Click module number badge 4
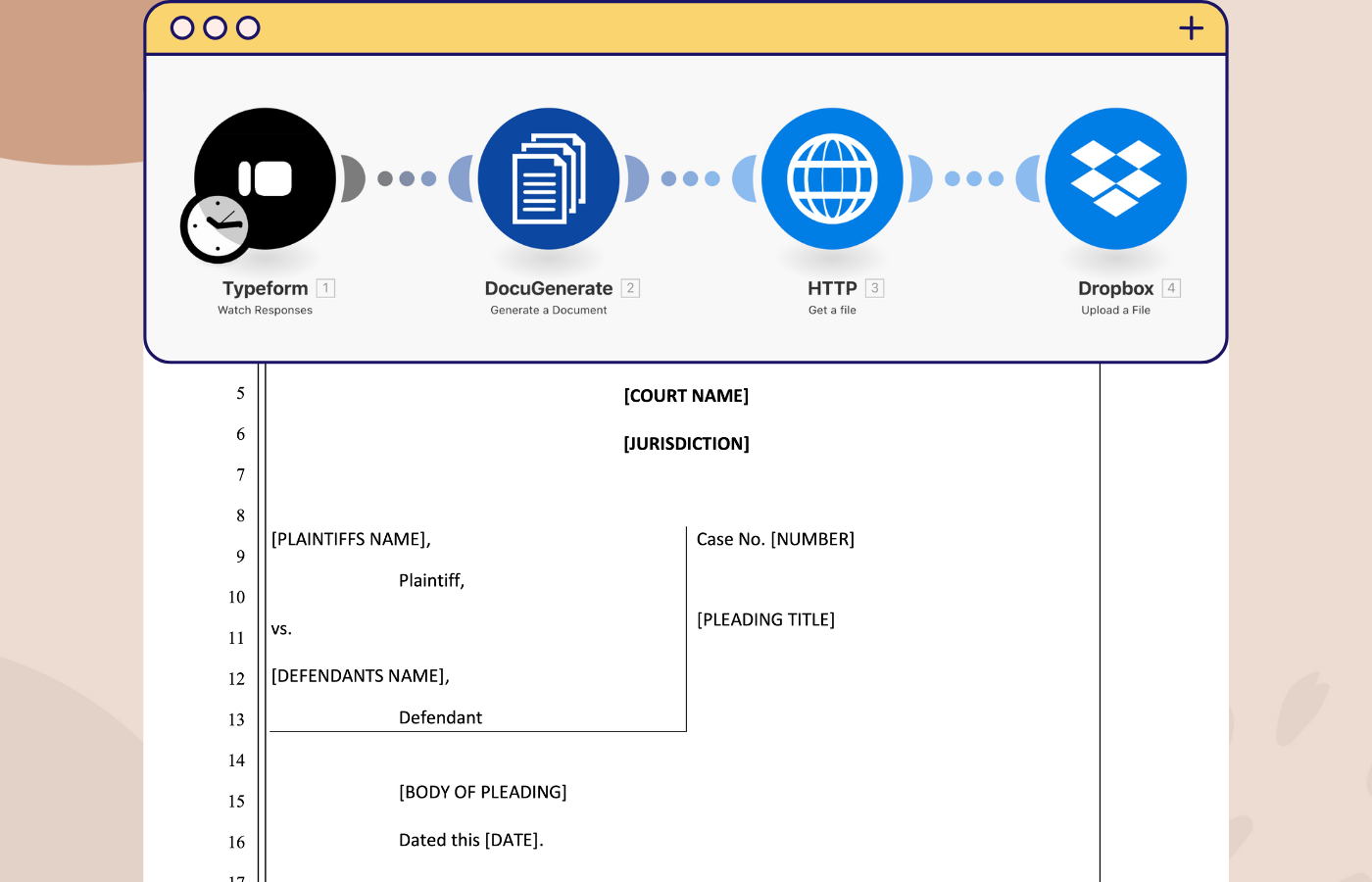 pos(1171,288)
